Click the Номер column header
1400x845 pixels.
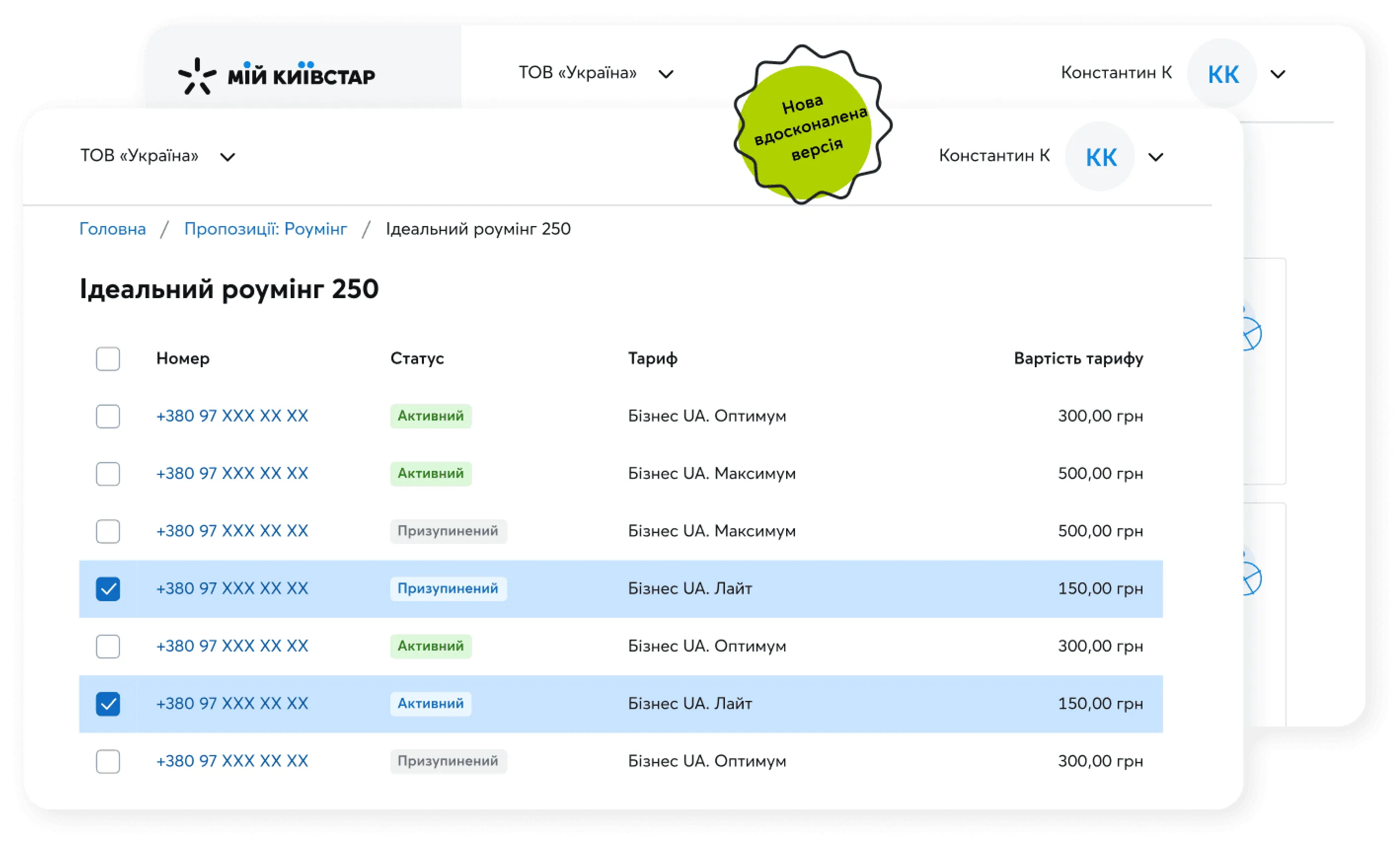click(x=183, y=358)
